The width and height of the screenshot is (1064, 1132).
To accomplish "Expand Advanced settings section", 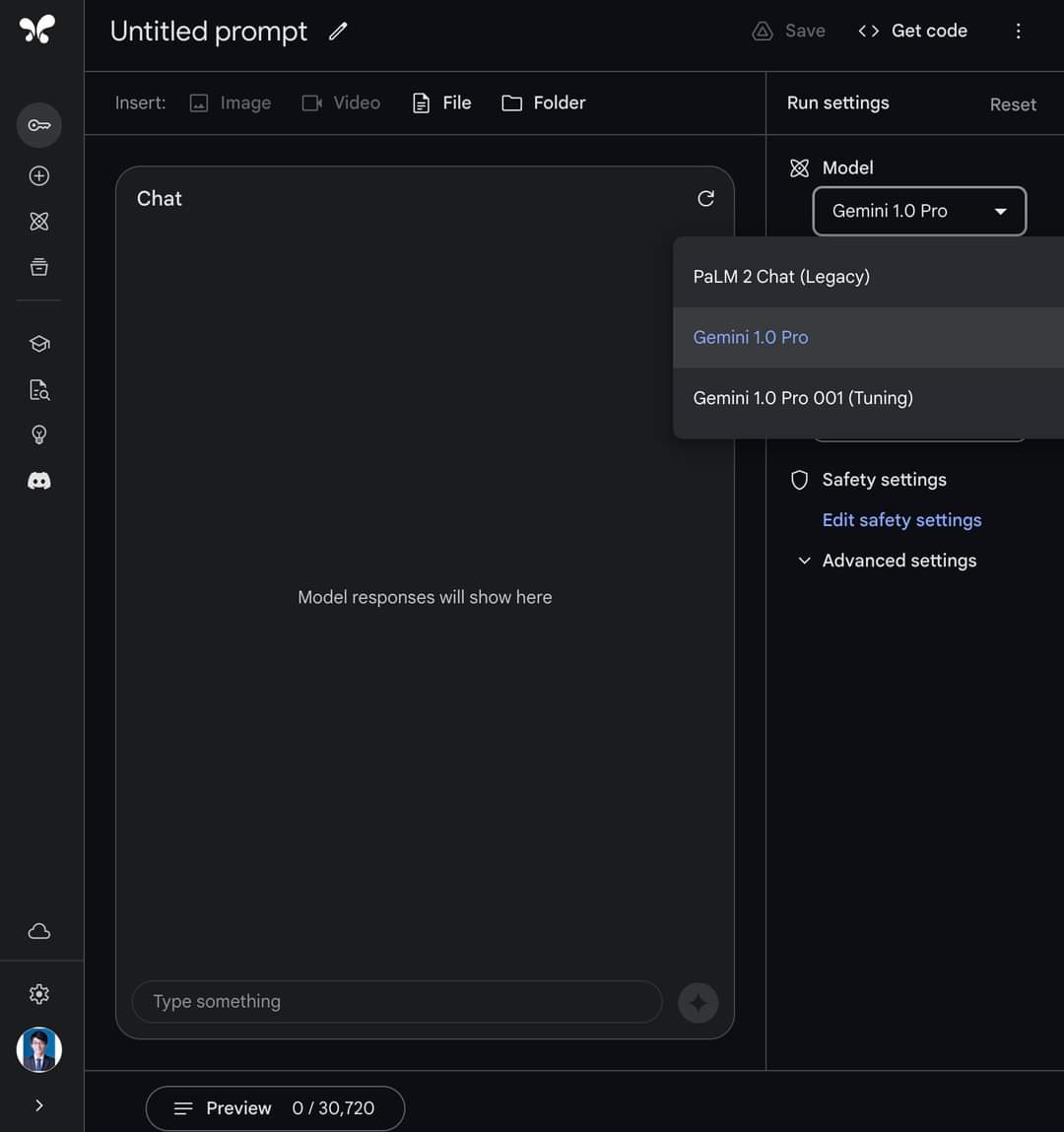I will [887, 561].
